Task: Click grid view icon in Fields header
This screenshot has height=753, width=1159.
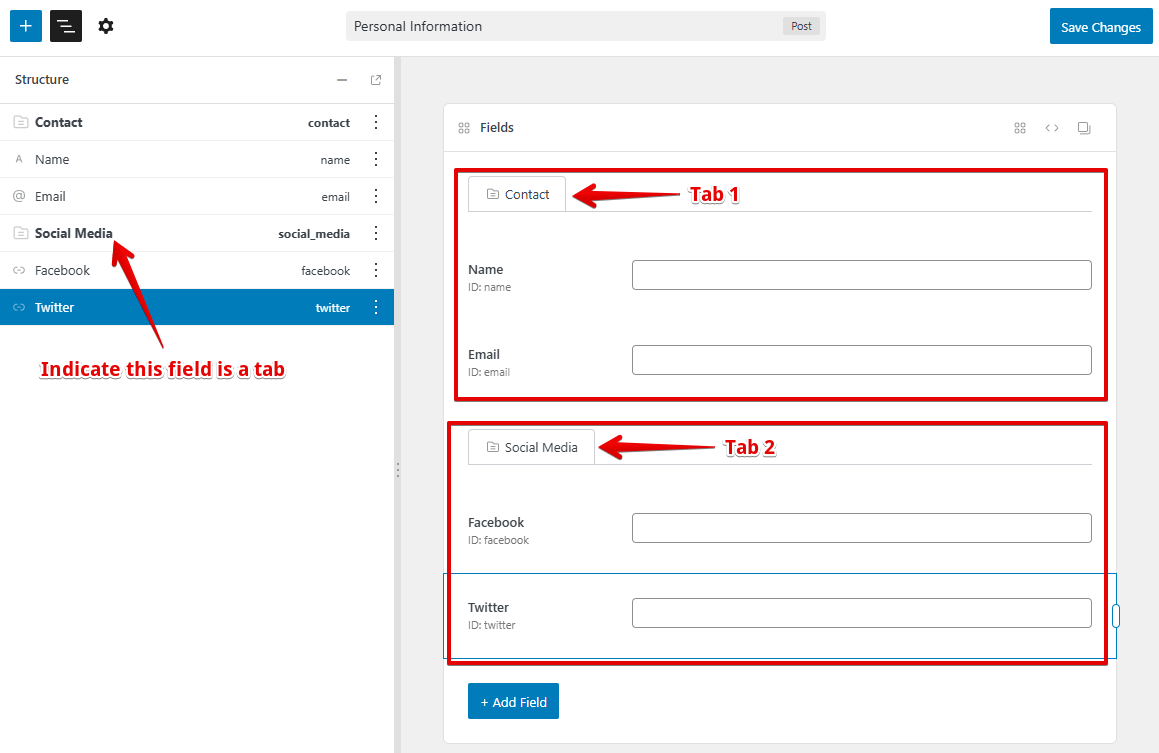Action: pyautogui.click(x=1020, y=128)
